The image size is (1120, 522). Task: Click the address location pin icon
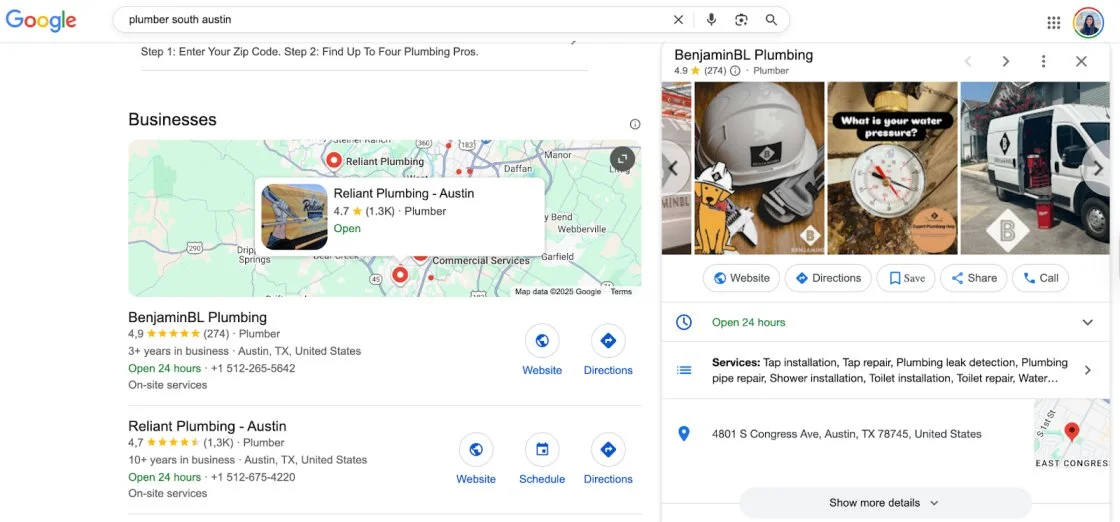click(684, 433)
